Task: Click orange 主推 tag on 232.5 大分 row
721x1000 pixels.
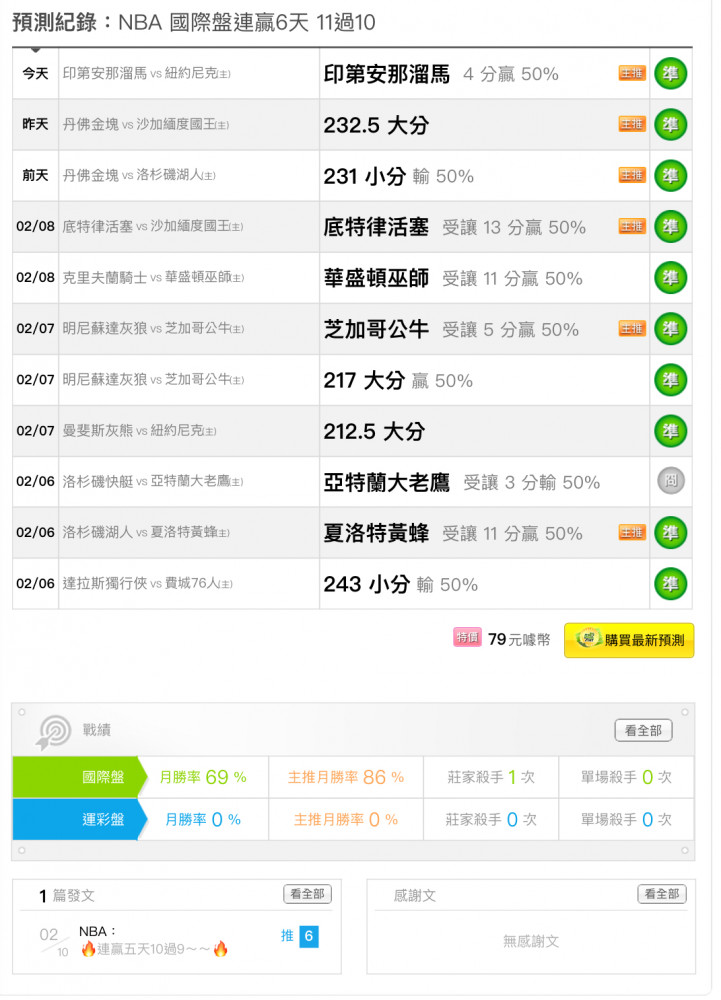Action: click(632, 124)
